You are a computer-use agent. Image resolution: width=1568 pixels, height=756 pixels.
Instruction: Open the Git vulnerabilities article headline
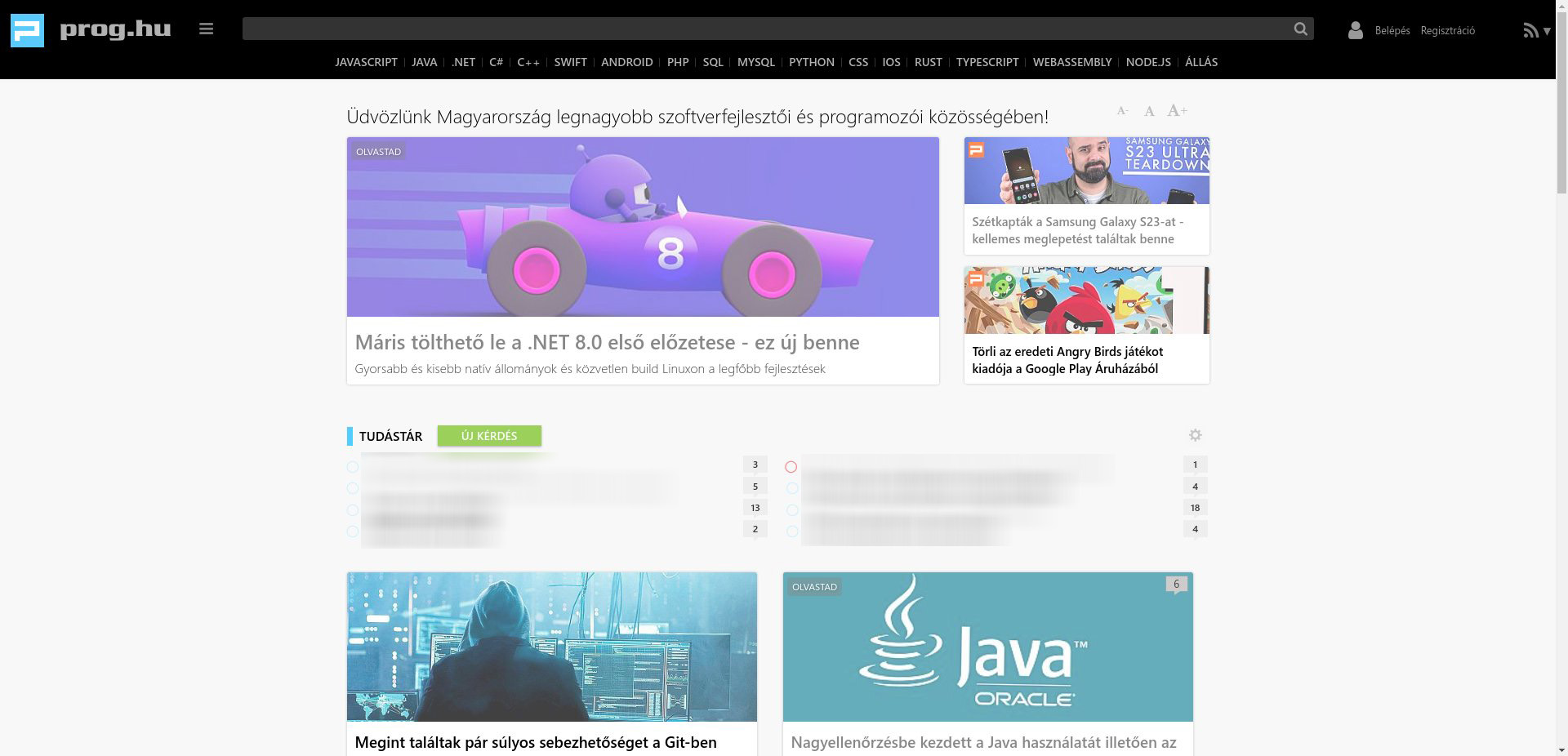(x=536, y=742)
